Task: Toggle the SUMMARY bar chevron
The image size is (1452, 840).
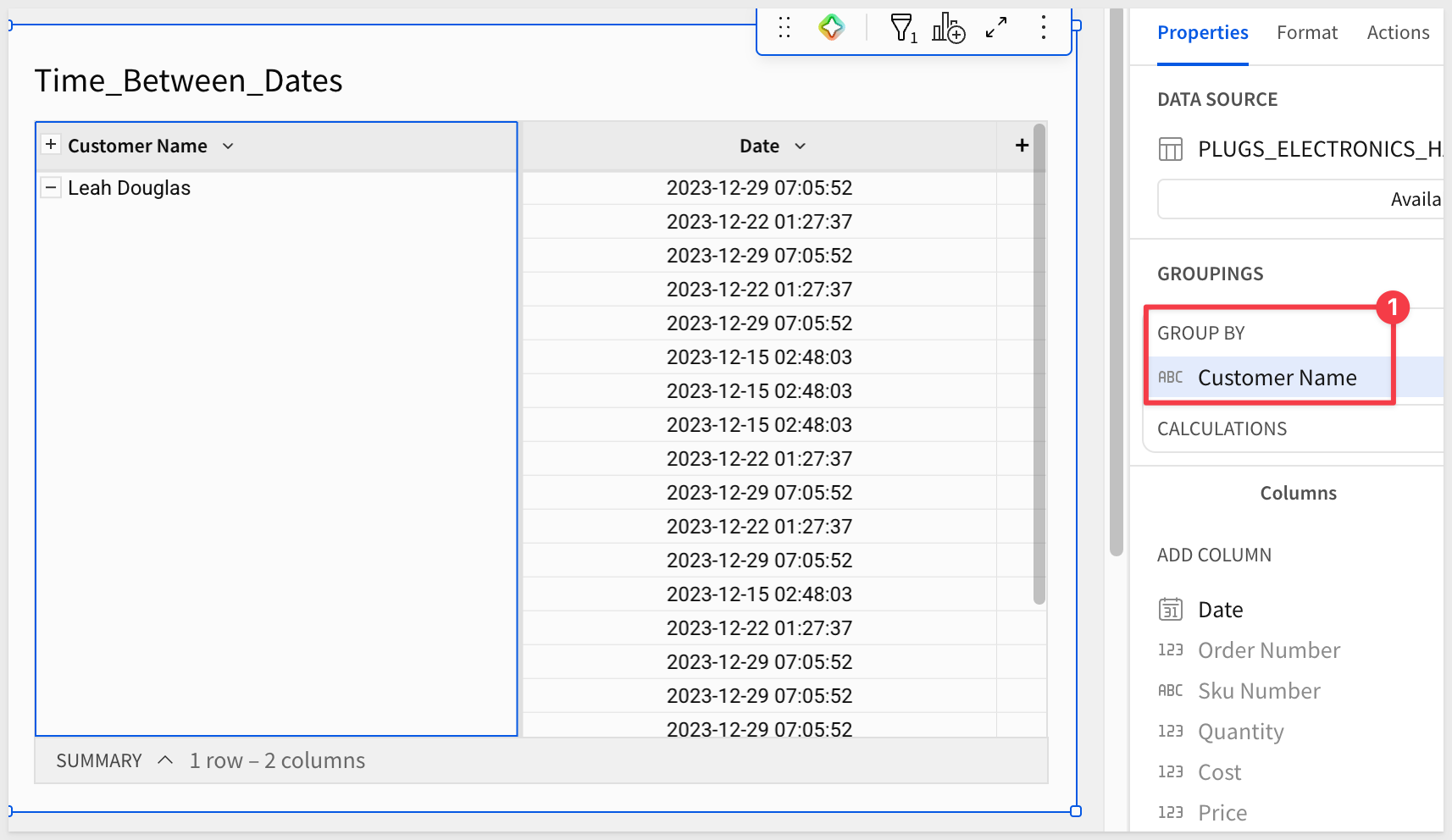Action: (165, 760)
